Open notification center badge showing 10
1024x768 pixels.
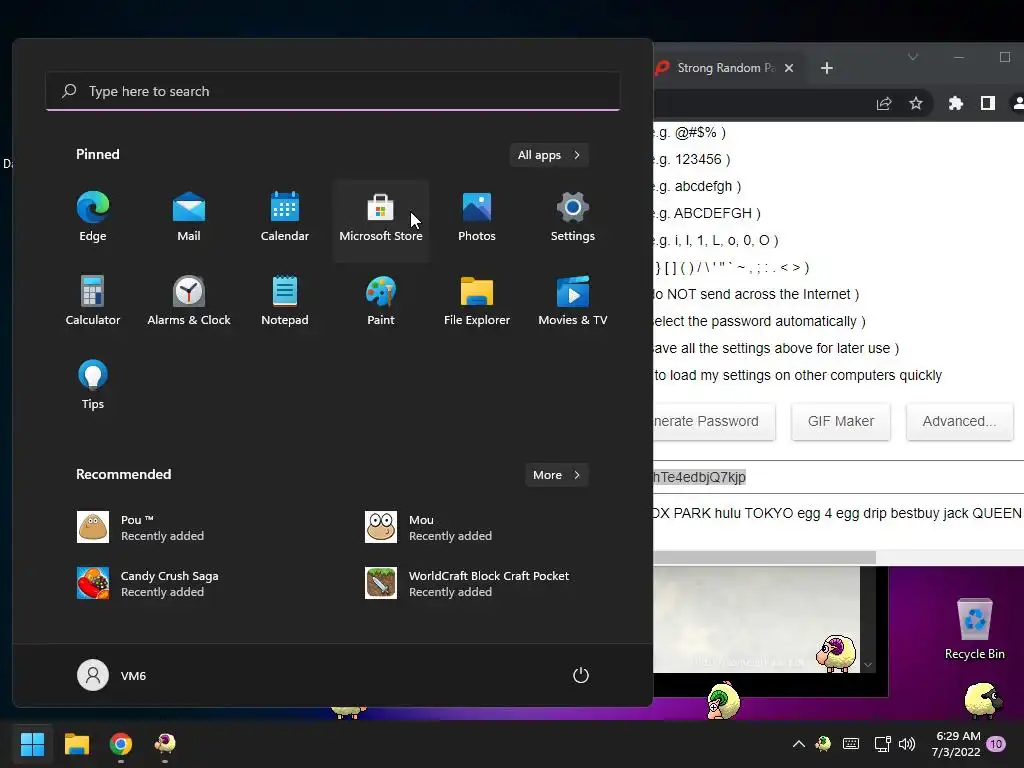click(x=996, y=744)
